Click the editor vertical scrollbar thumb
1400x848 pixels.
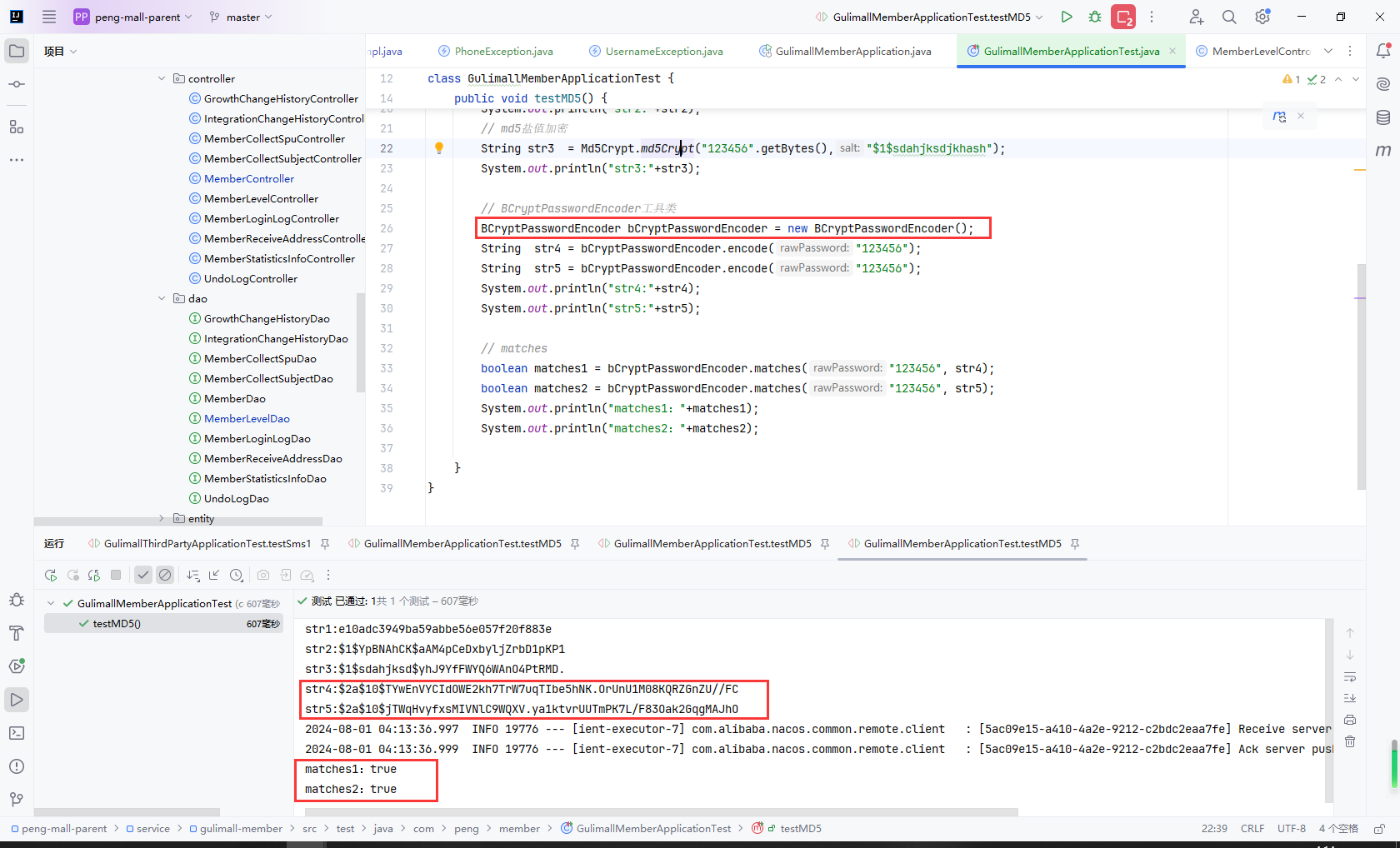click(x=1362, y=377)
